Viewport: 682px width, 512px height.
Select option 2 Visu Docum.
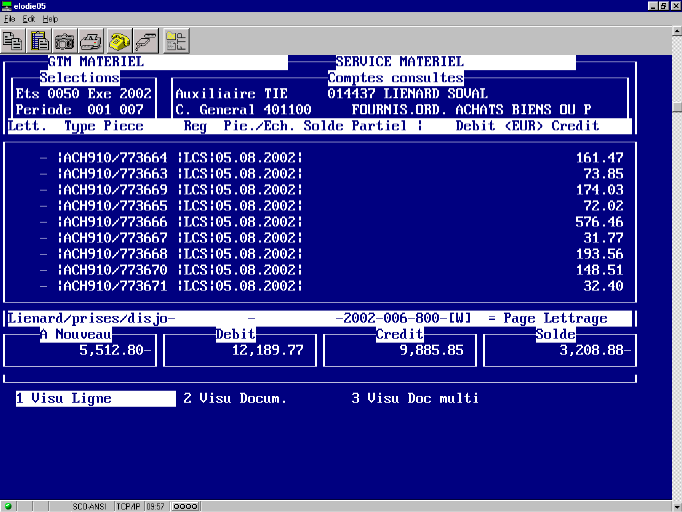coord(235,398)
